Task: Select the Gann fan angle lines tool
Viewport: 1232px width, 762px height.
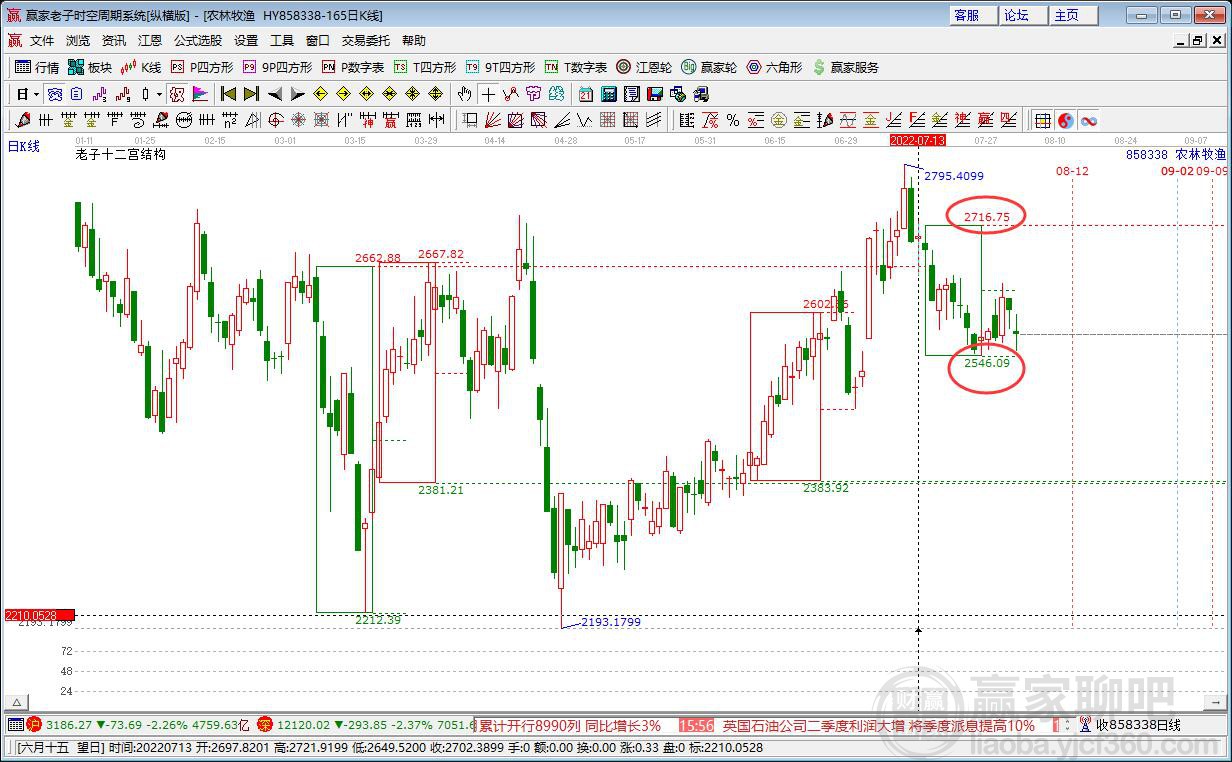Action: pyautogui.click(x=492, y=120)
